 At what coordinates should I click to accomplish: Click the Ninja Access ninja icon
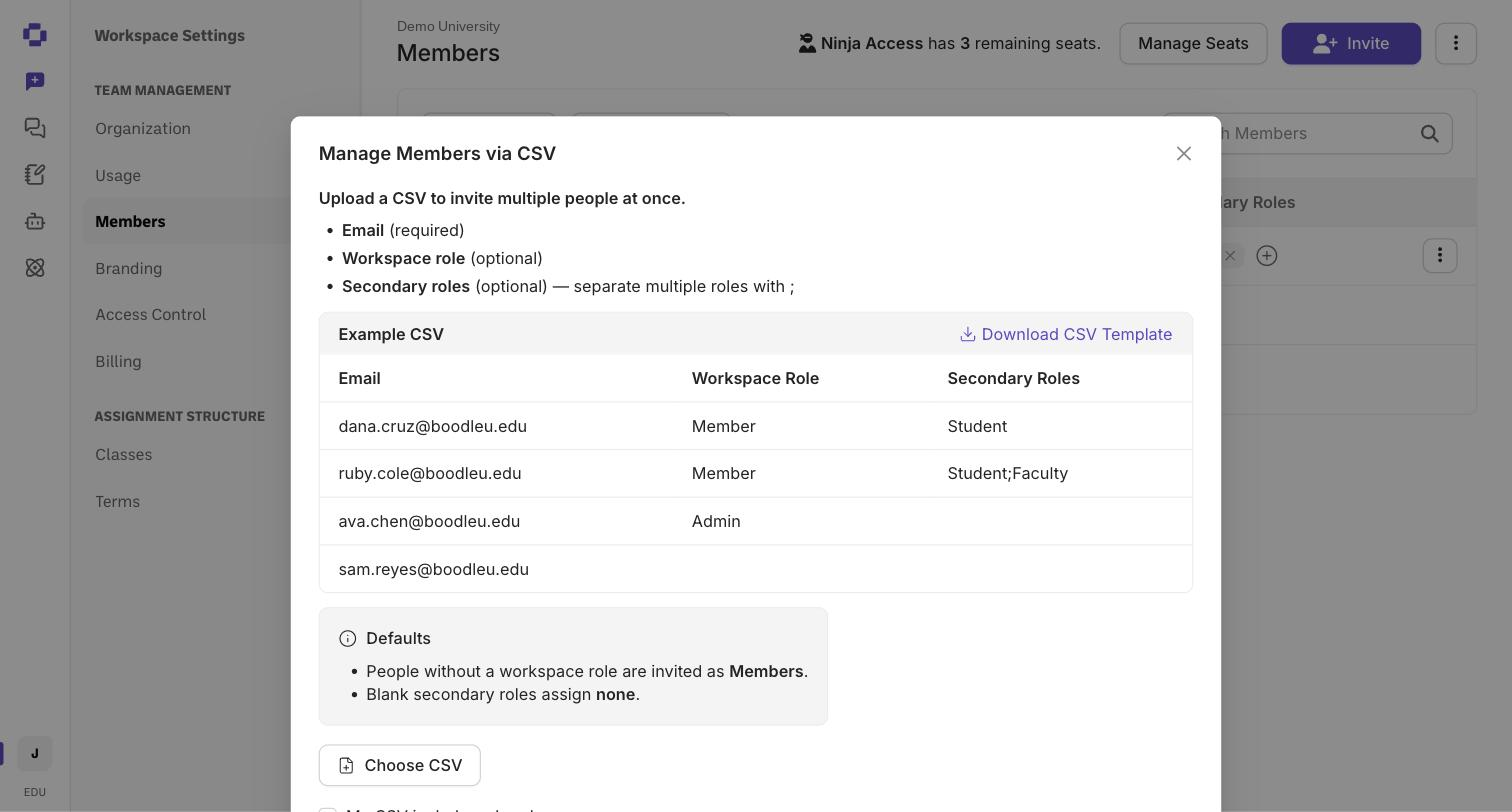807,43
